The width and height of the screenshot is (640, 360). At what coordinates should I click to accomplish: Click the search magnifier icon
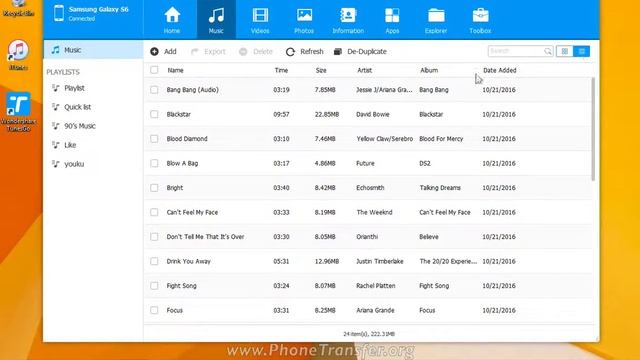(x=548, y=51)
